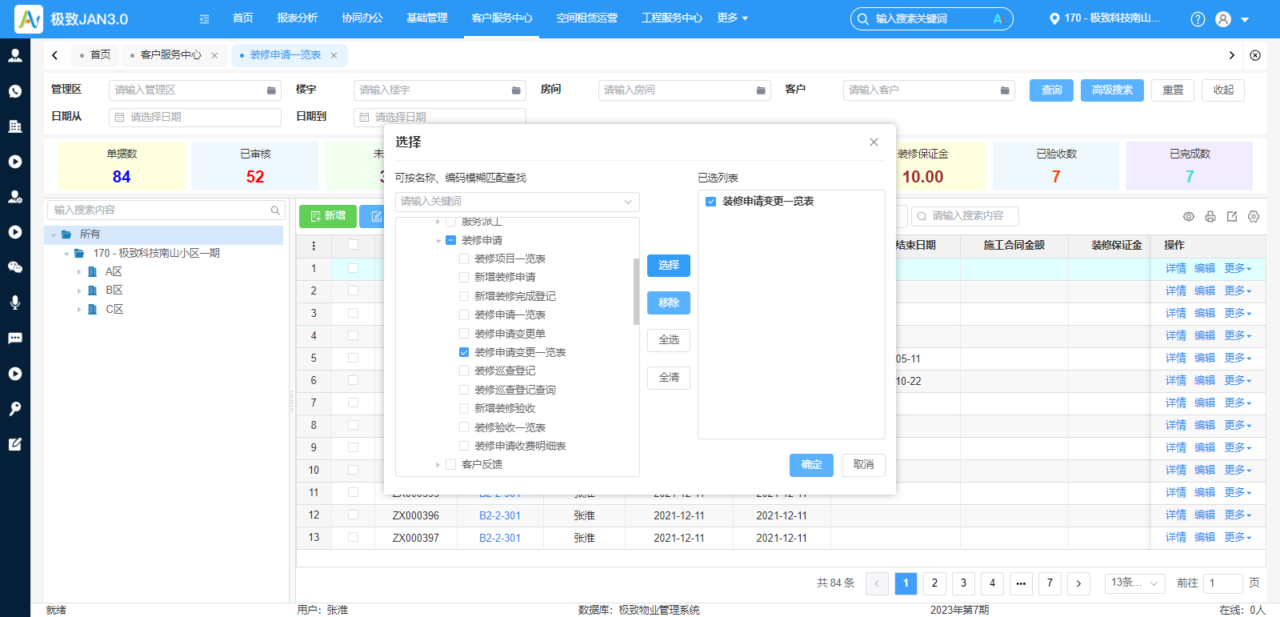Toggle the menu collapse icon in header
Image resolution: width=1280 pixels, height=617 pixels.
[x=204, y=19]
